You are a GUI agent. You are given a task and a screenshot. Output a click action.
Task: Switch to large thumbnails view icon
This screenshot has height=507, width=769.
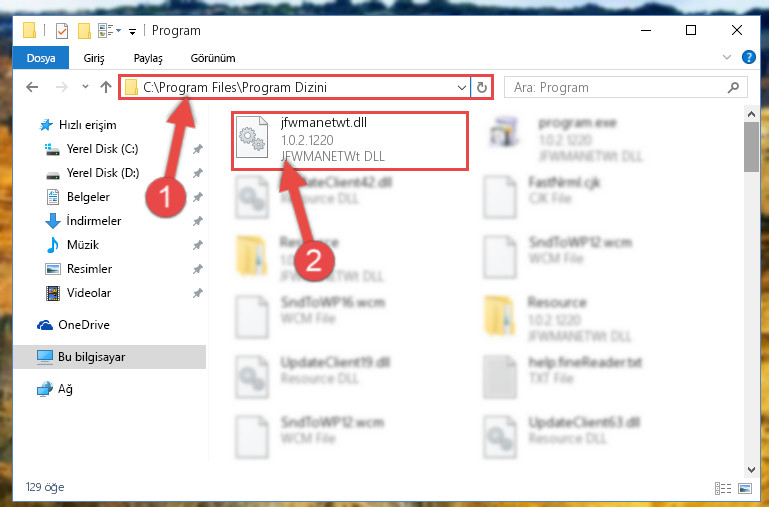[x=745, y=488]
